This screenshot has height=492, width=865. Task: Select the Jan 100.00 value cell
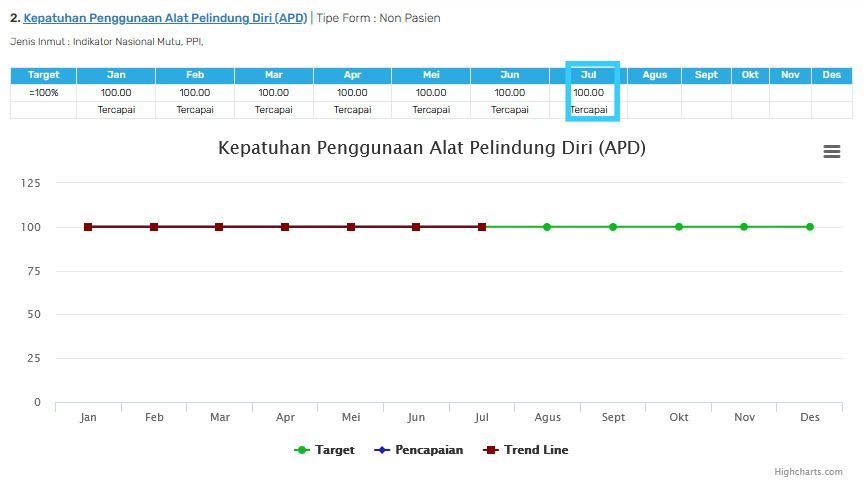click(x=116, y=93)
